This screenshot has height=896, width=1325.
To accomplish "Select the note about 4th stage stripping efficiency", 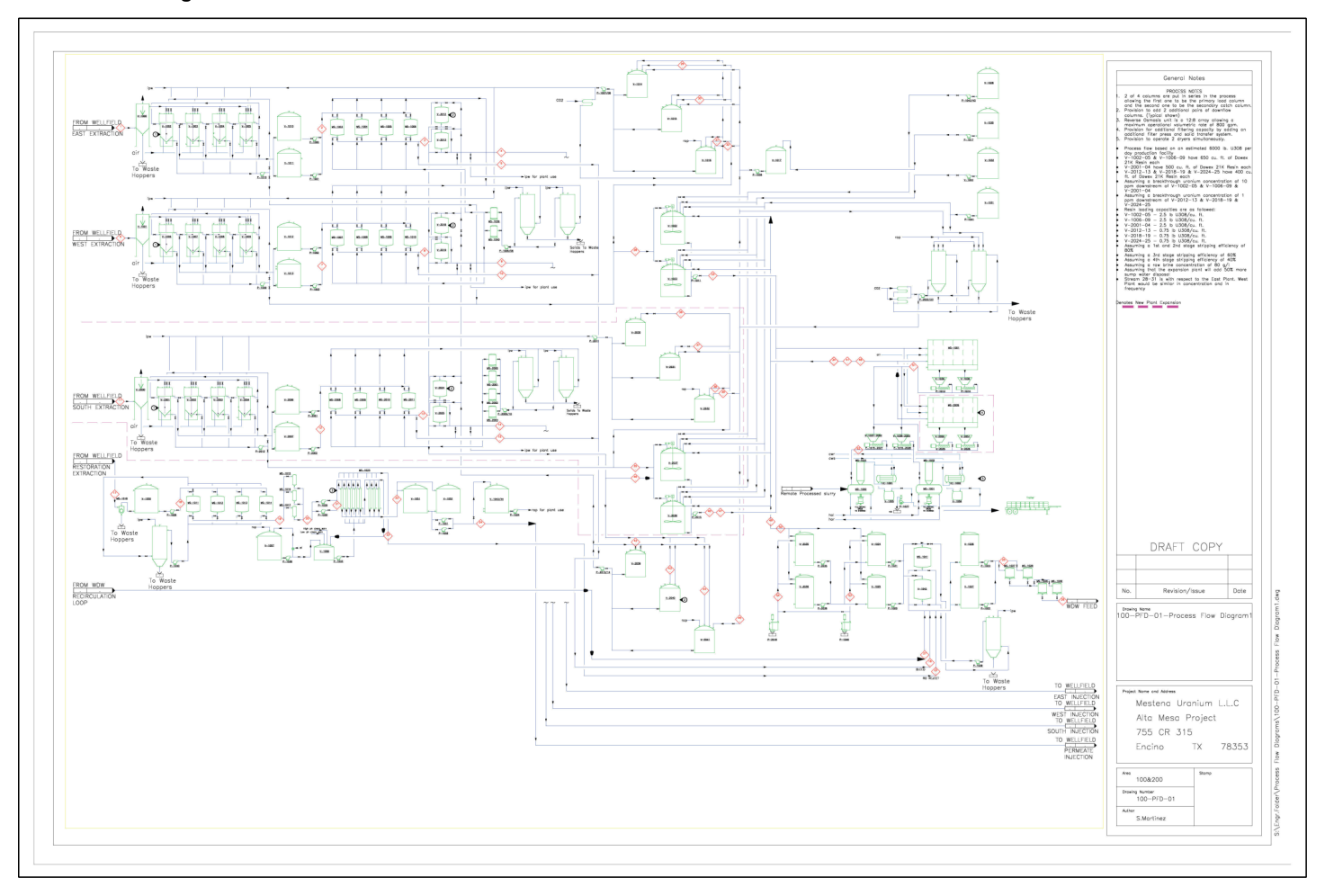I will click(1180, 260).
